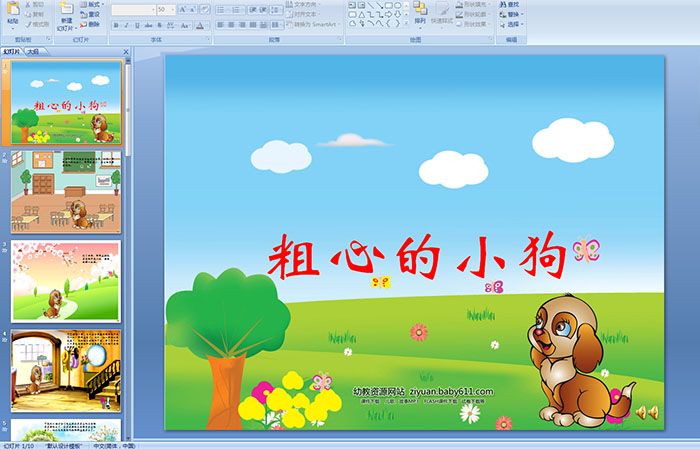Open the Paragraph dialog launcher

point(340,39)
